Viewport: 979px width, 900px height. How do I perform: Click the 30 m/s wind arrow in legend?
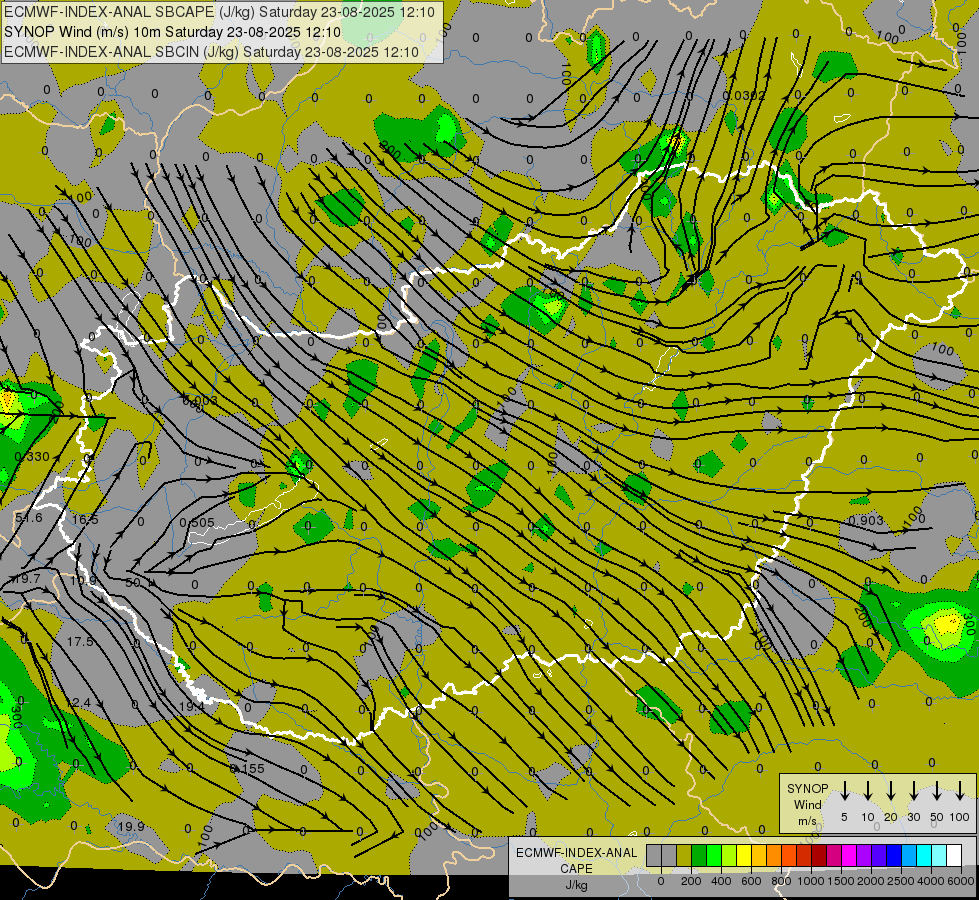(x=914, y=791)
